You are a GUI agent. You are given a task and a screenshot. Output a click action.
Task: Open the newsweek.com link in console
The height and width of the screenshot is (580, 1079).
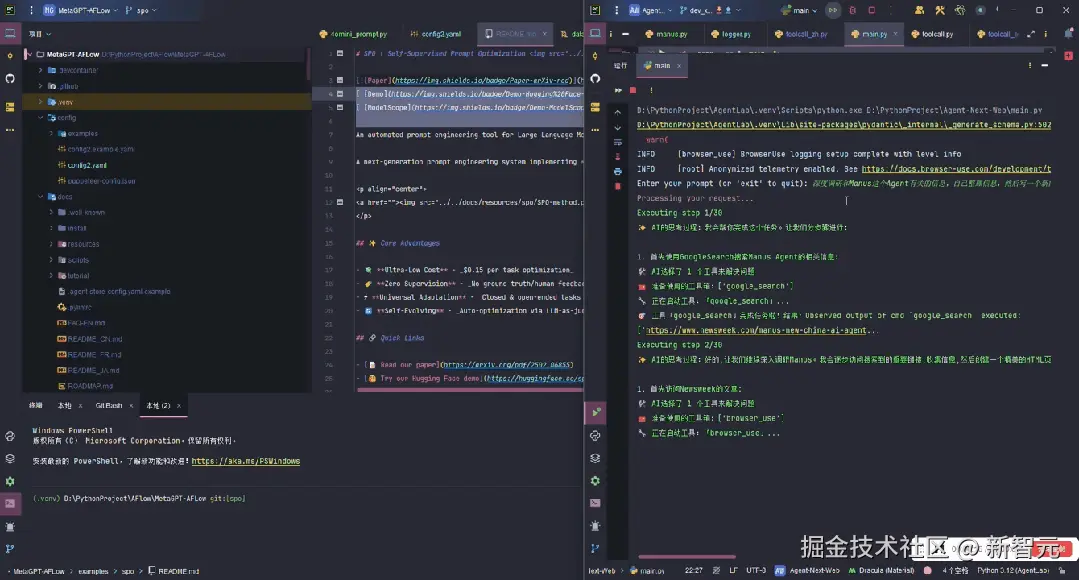[x=755, y=330]
